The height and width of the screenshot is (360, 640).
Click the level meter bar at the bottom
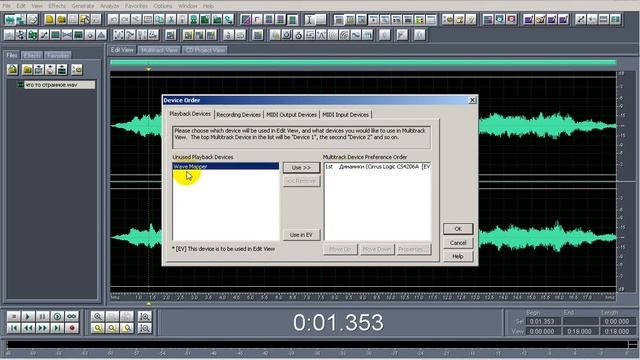coord(318,345)
